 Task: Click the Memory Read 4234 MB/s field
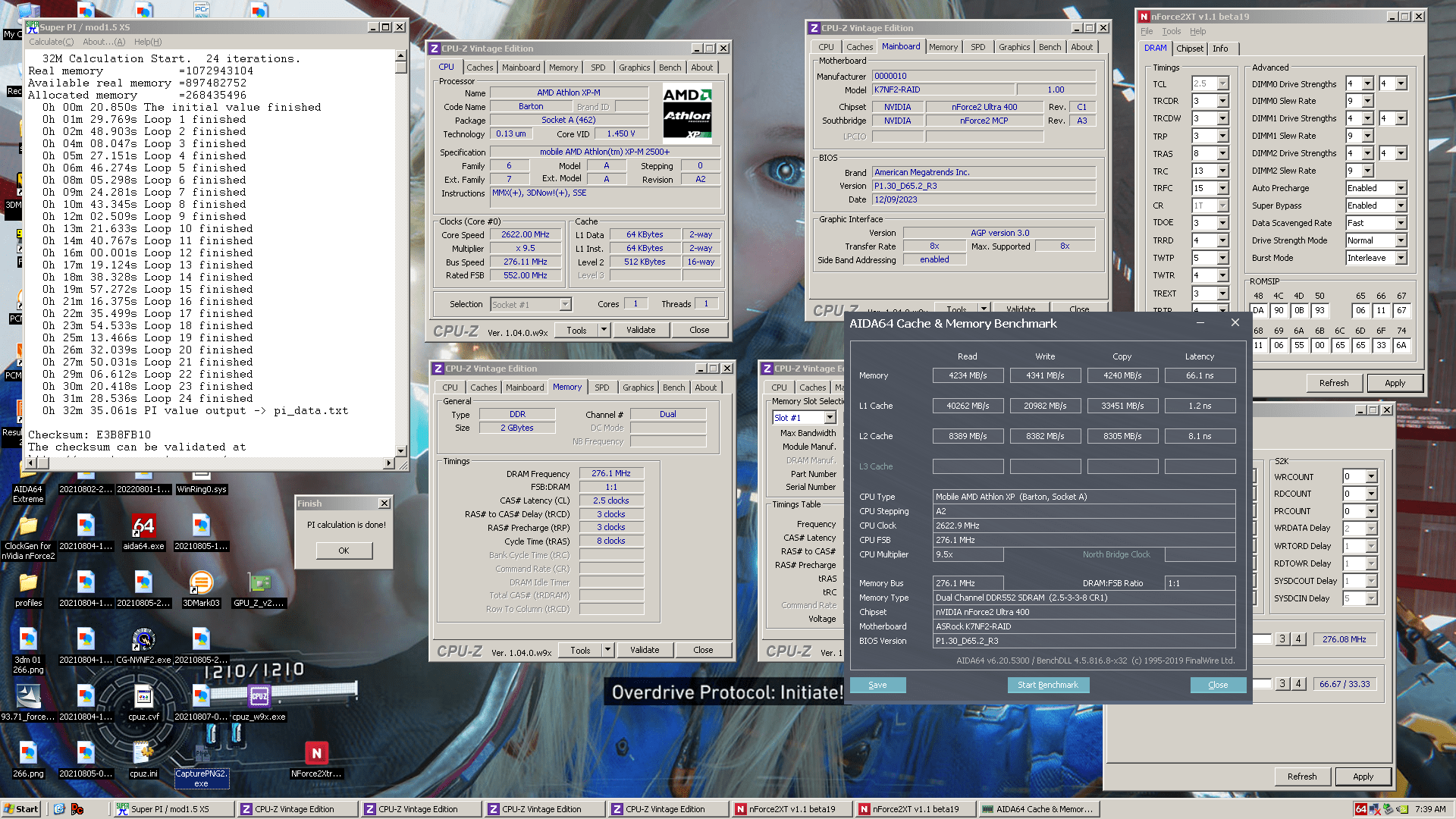(x=968, y=375)
